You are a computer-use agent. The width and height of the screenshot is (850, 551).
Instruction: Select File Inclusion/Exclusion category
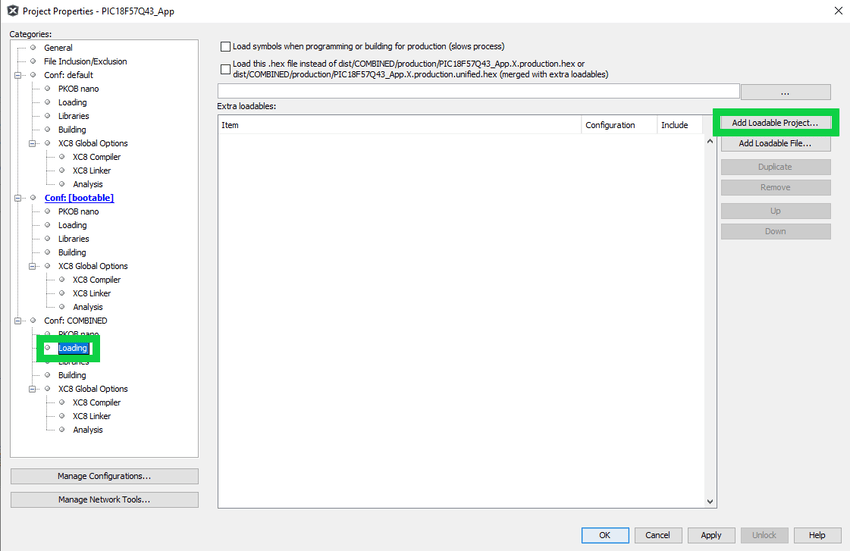coord(85,61)
